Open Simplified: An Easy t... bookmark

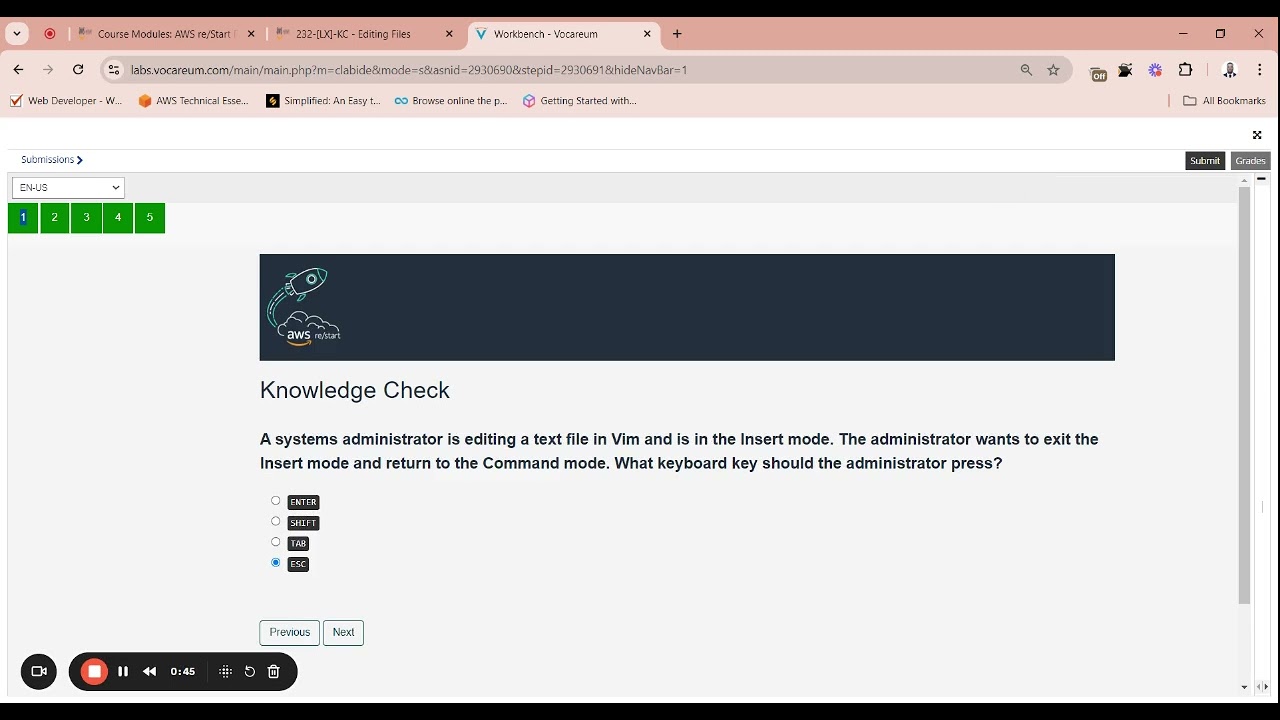(x=323, y=101)
